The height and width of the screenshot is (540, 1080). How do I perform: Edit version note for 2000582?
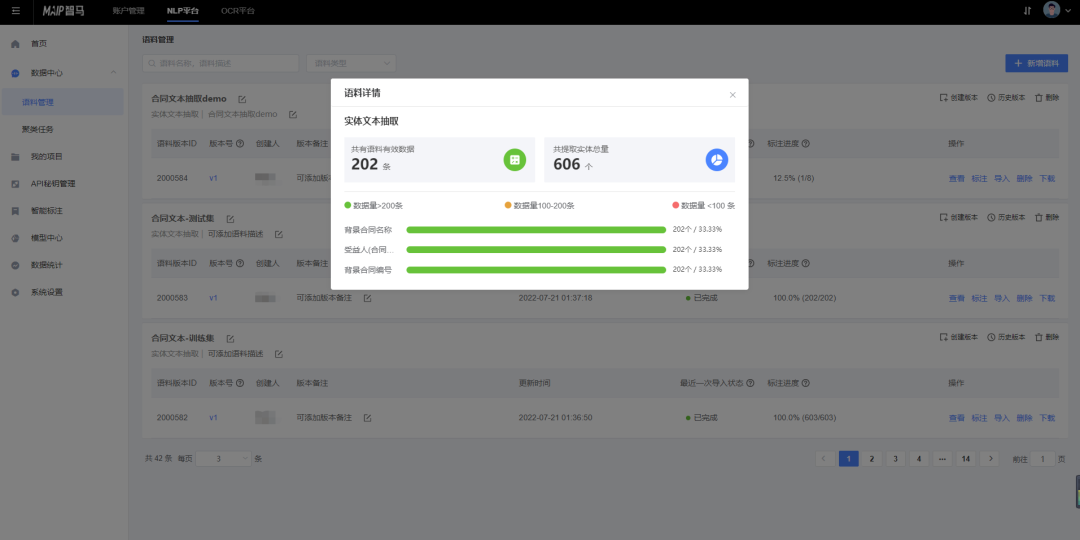pos(367,418)
